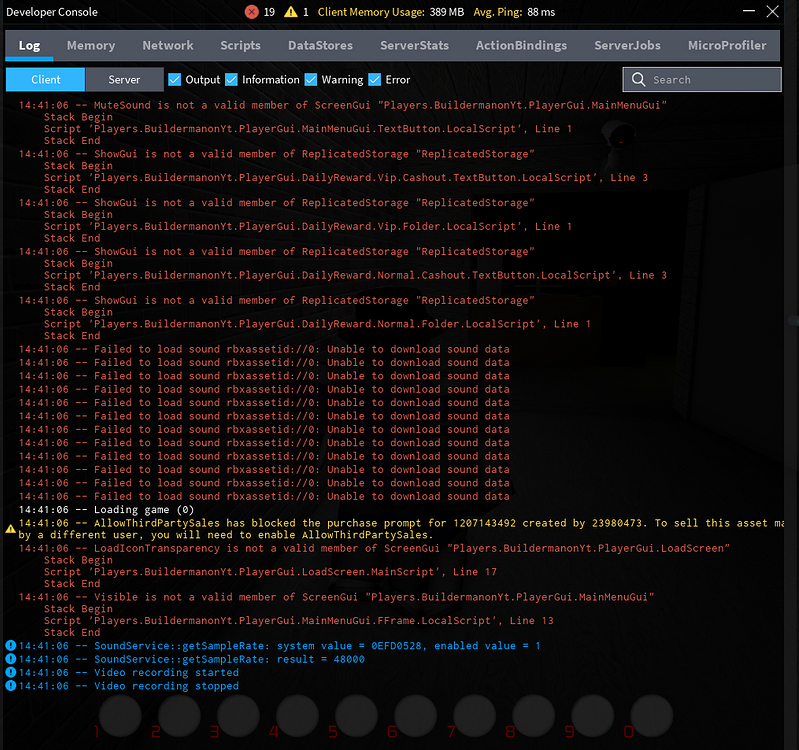Screen dimensions: 799x750
Task: Click the magnifying glass search icon
Action: pos(639,80)
